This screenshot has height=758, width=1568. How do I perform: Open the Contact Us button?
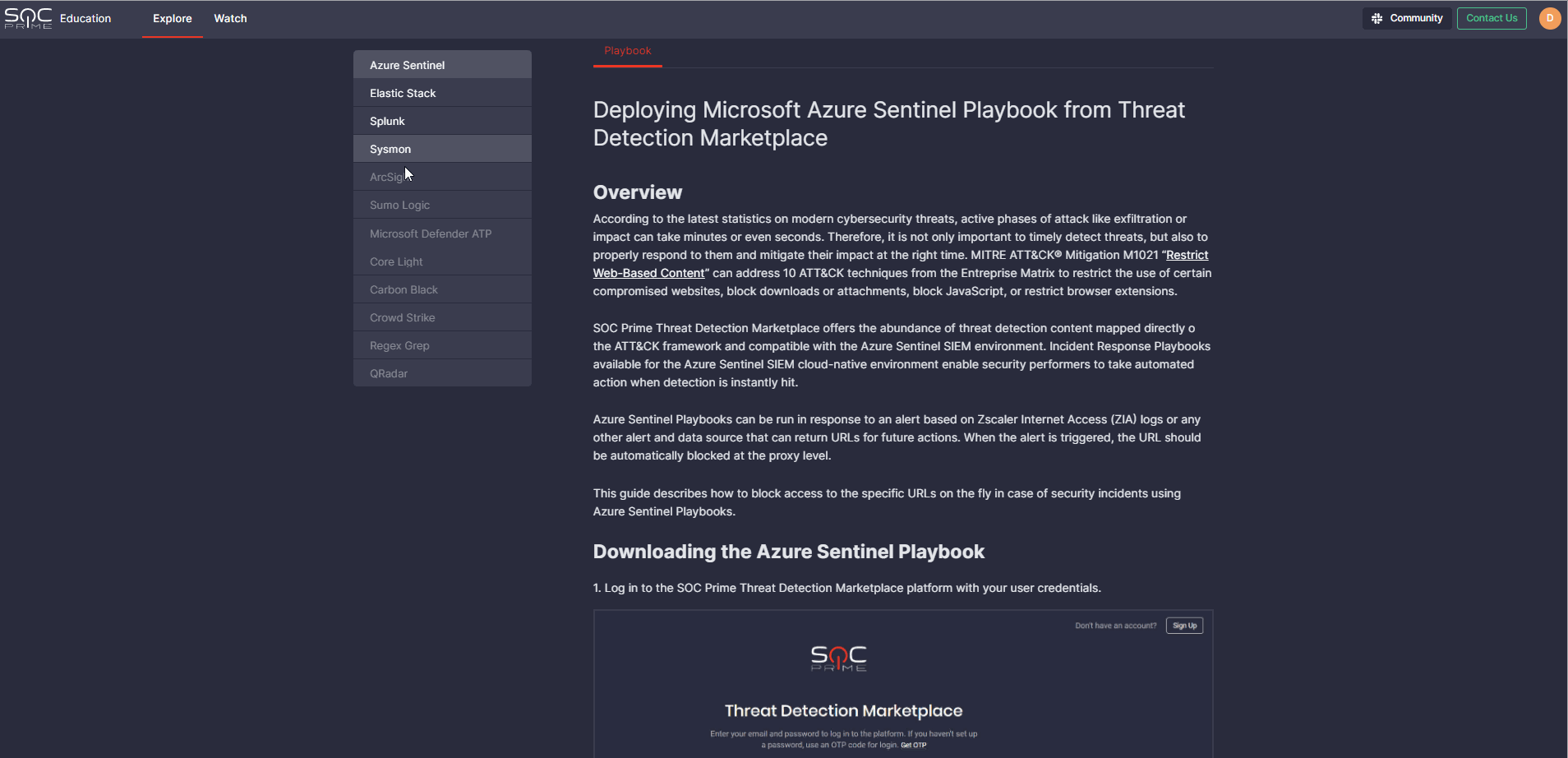pos(1492,18)
